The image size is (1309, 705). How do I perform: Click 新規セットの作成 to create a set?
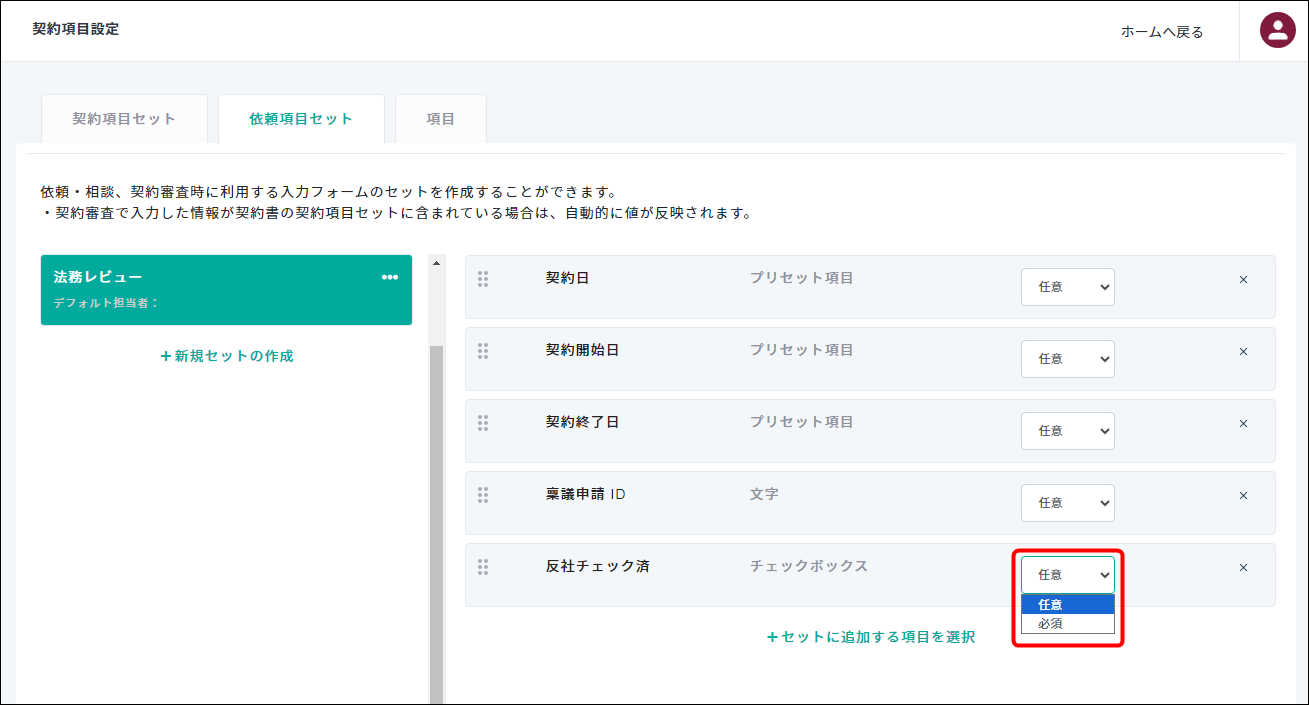[226, 354]
